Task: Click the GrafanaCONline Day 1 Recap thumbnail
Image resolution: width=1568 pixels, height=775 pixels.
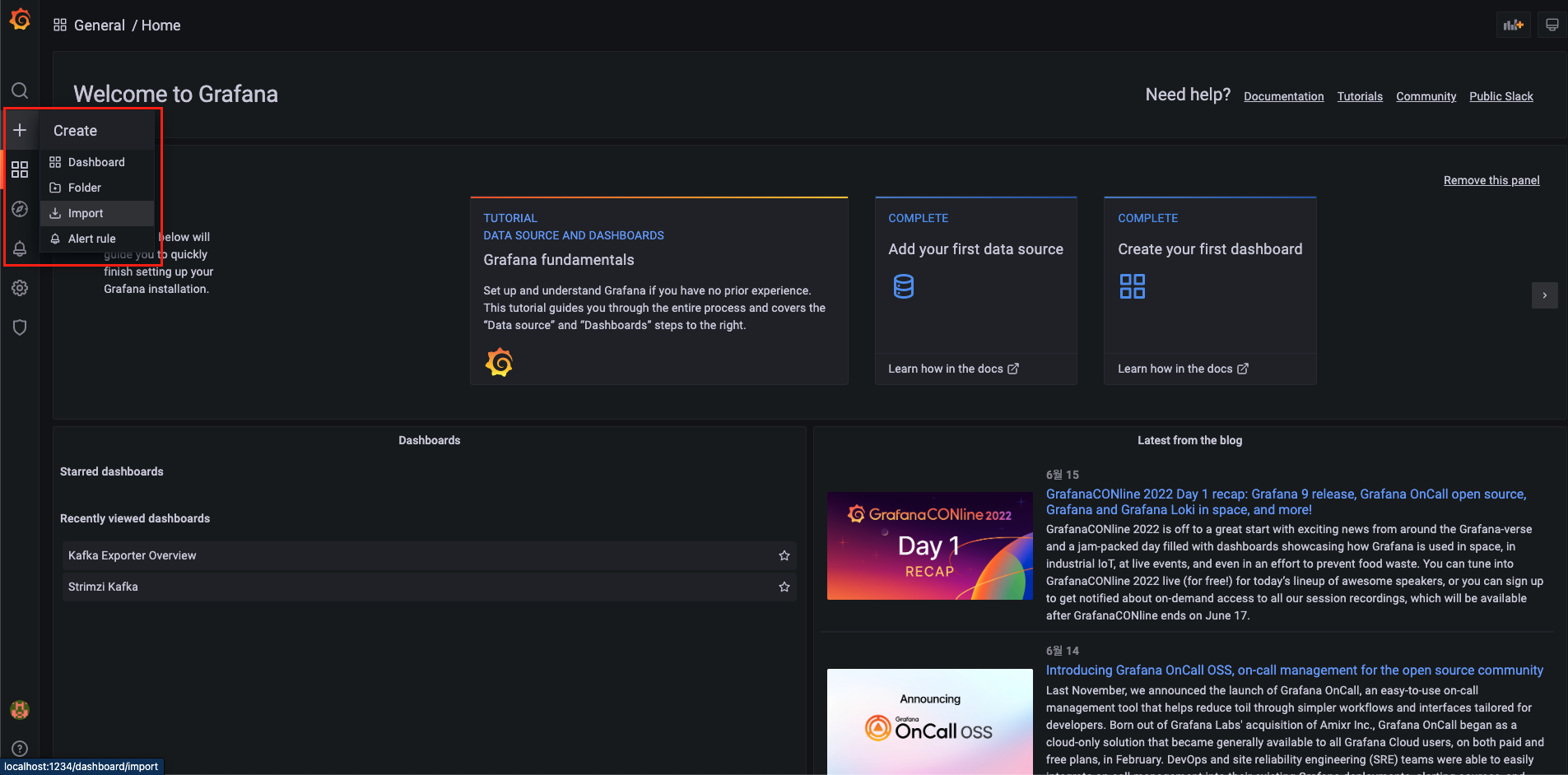Action: [930, 545]
